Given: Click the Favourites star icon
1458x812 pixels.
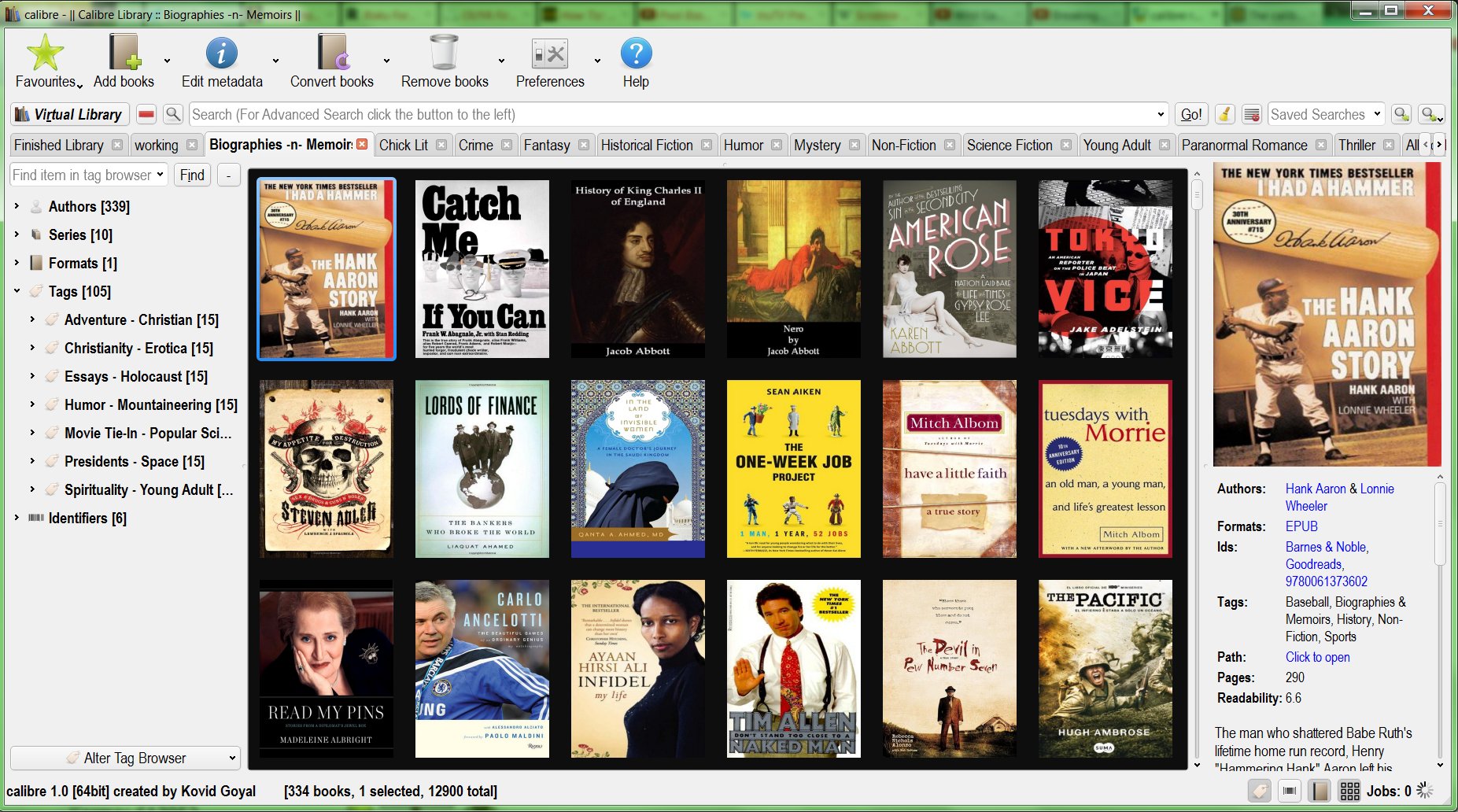Looking at the screenshot, I should (45, 54).
